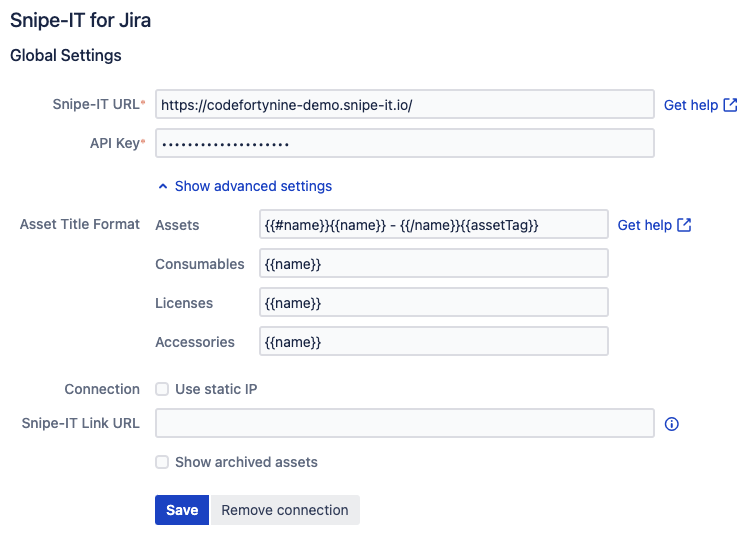Click the Consumables title format field
Viewport: 752px width, 542px height.
tap(432, 264)
